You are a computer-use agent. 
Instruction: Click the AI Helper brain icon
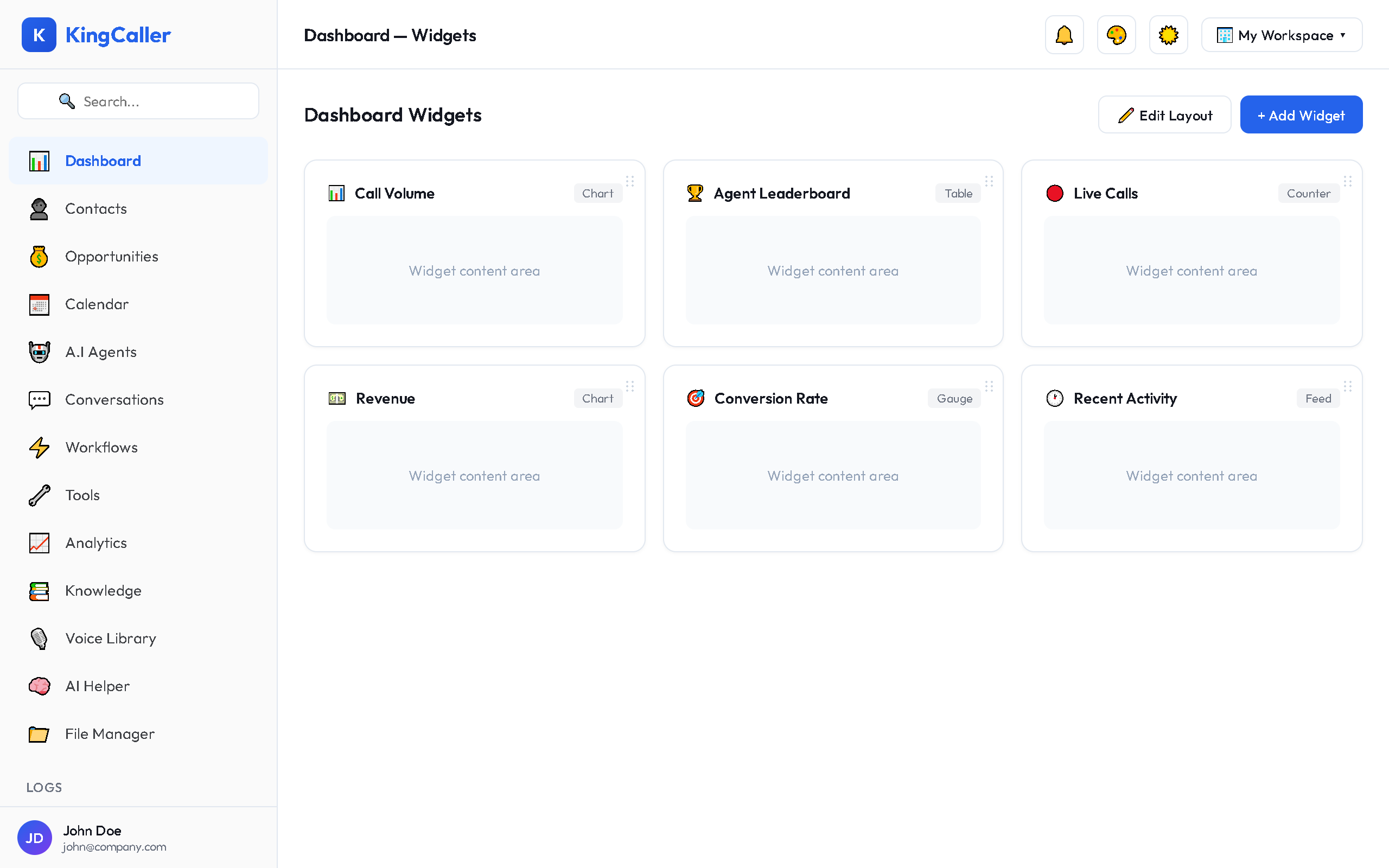pos(39,686)
